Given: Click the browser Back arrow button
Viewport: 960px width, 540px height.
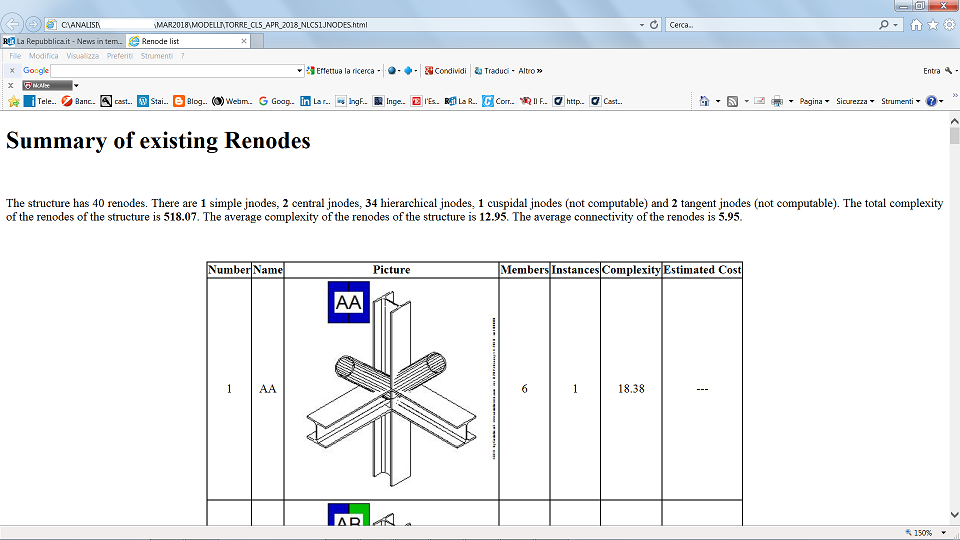Looking at the screenshot, I should pos(13,24).
